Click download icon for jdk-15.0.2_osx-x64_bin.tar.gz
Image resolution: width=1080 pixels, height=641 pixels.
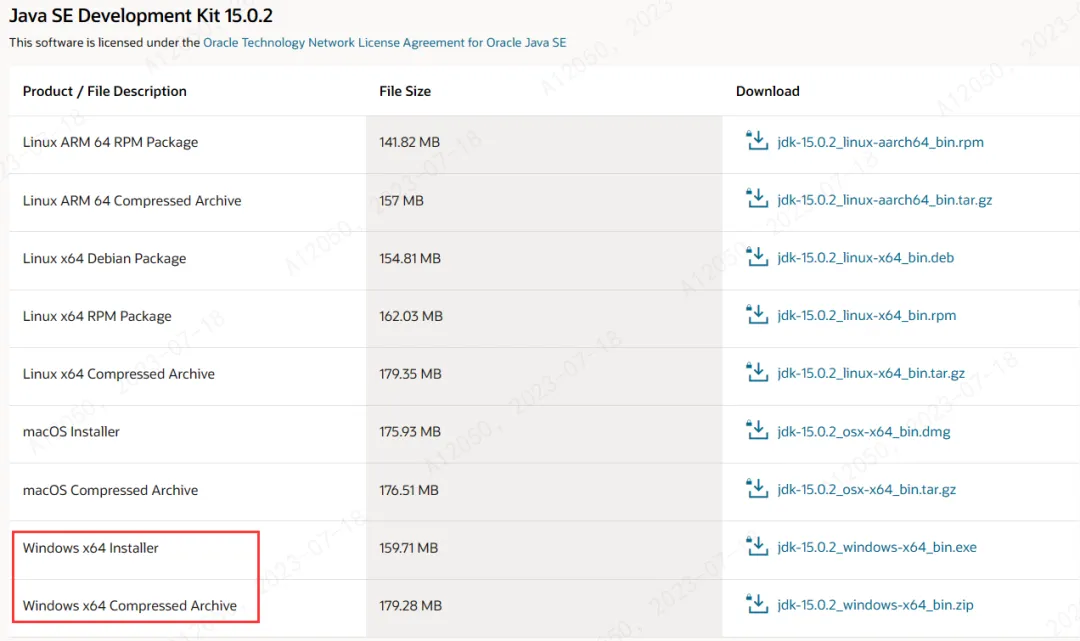[757, 488]
